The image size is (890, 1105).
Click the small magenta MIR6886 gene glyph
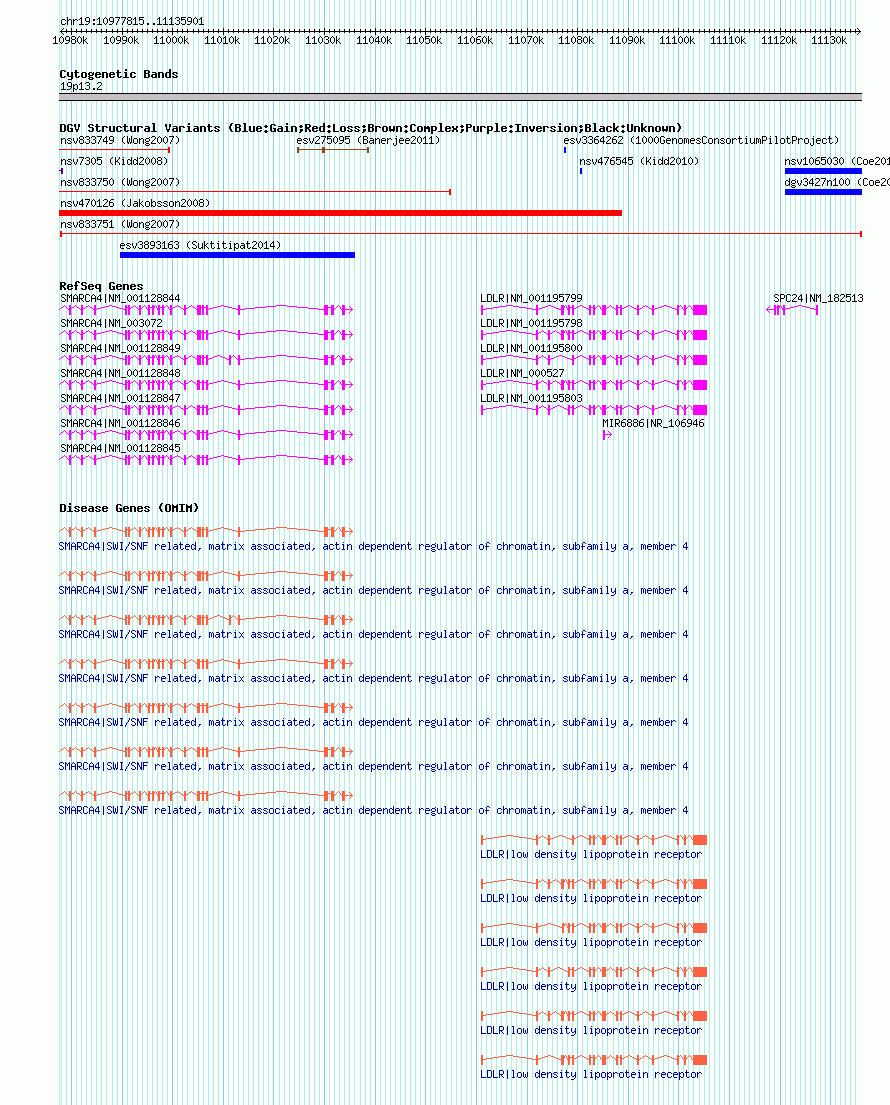coord(607,435)
